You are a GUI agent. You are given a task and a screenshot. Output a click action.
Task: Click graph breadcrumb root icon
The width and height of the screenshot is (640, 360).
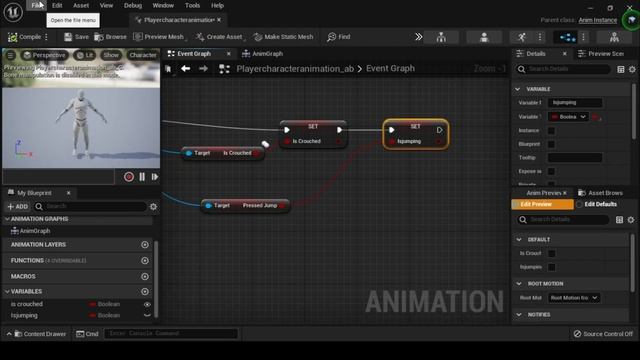(224, 69)
